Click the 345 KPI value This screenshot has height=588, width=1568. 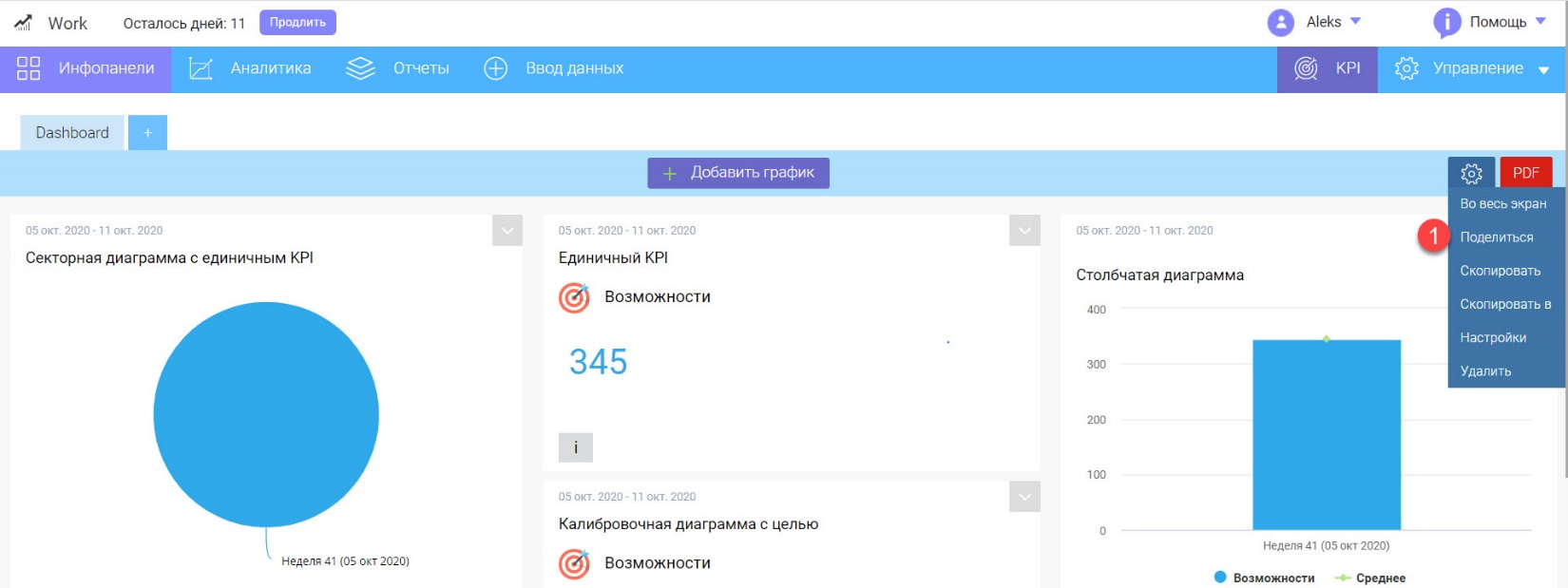coord(598,362)
